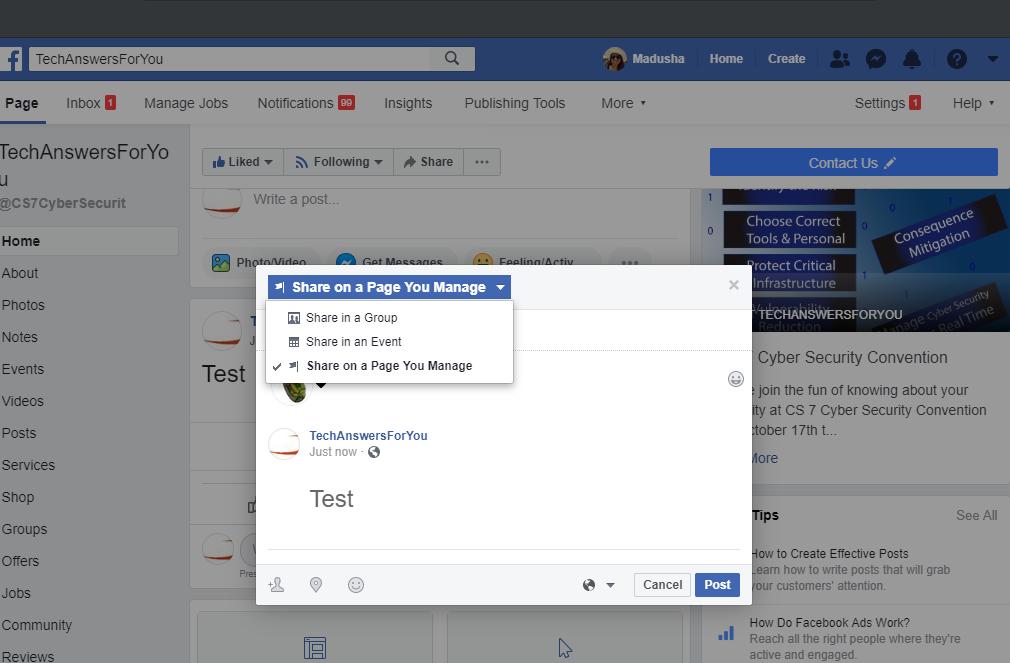This screenshot has height=663, width=1010.
Task: Expand the Liked dropdown button
Action: [x=242, y=162]
